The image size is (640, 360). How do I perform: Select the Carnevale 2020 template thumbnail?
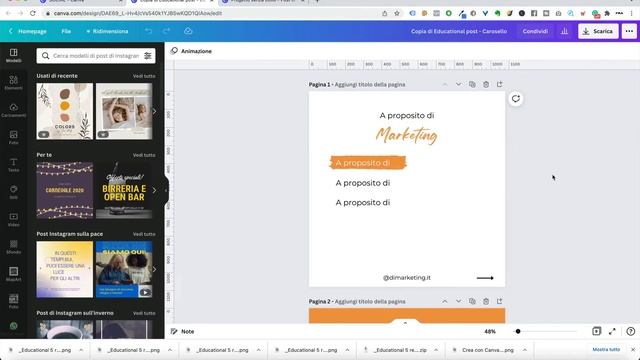pyautogui.click(x=64, y=190)
